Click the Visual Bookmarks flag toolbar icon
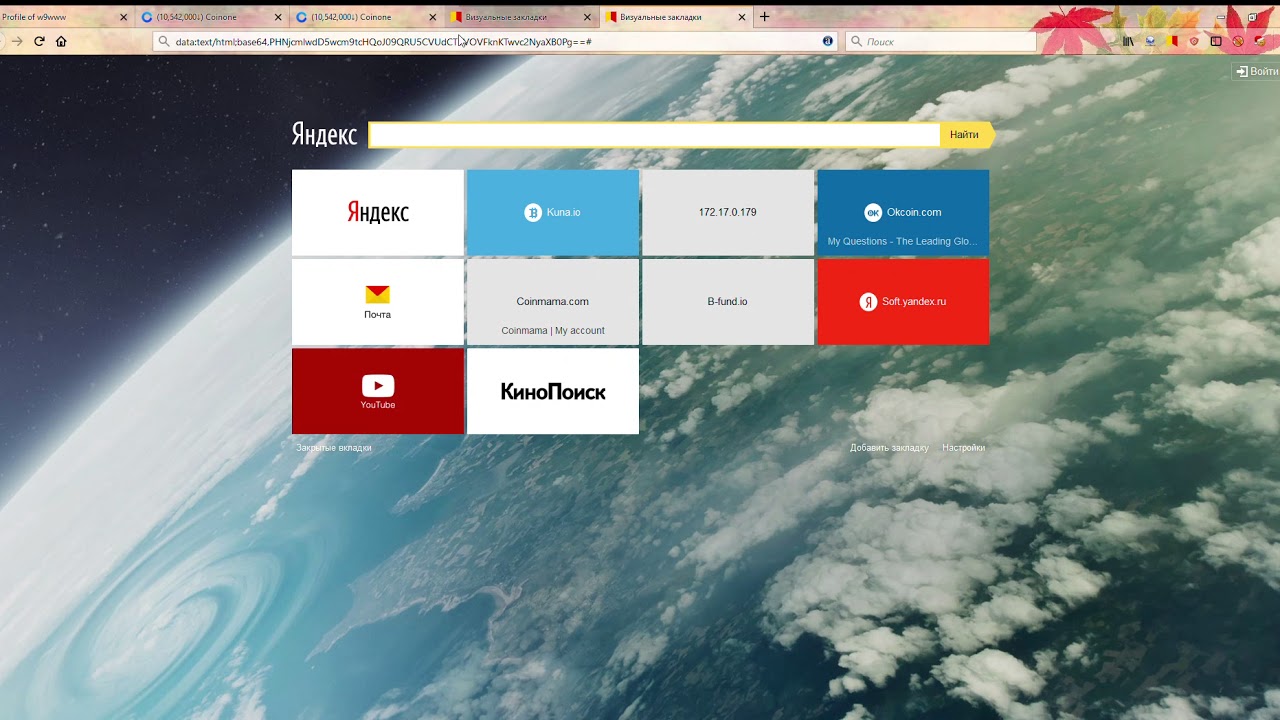Viewport: 1280px width, 720px height. coord(1174,42)
